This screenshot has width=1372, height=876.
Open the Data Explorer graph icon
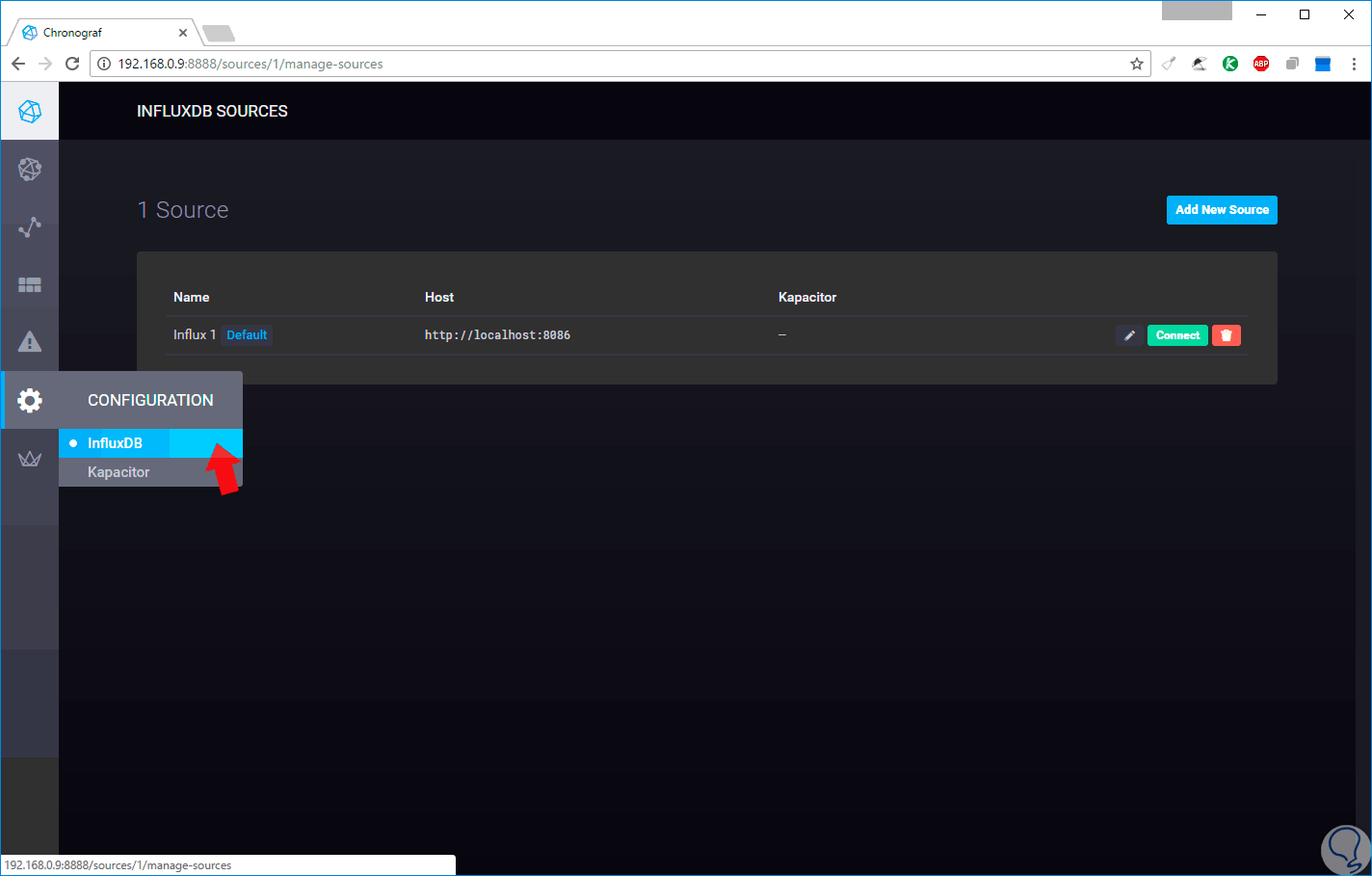(x=30, y=227)
